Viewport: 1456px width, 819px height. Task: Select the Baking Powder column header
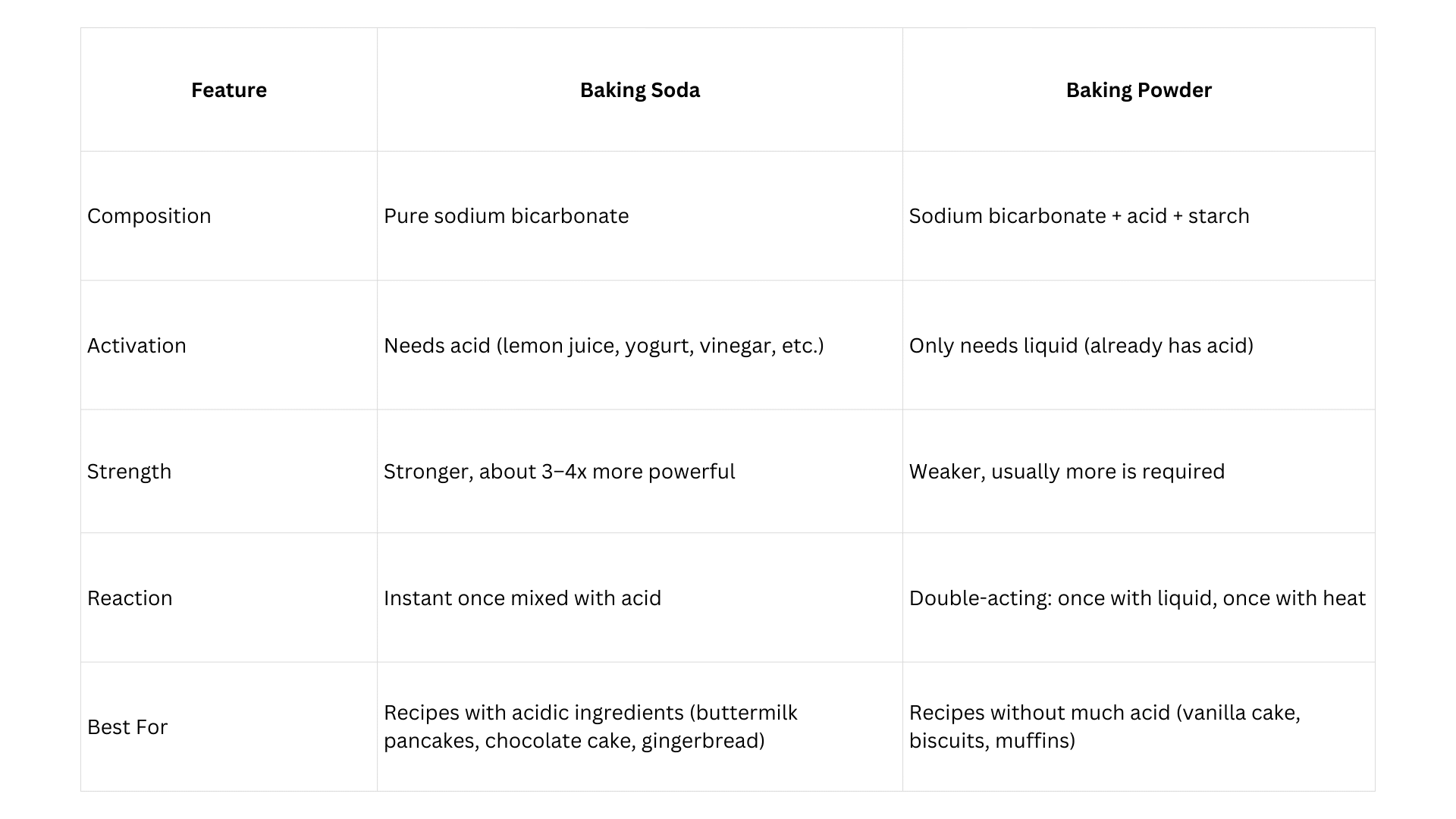point(1138,90)
